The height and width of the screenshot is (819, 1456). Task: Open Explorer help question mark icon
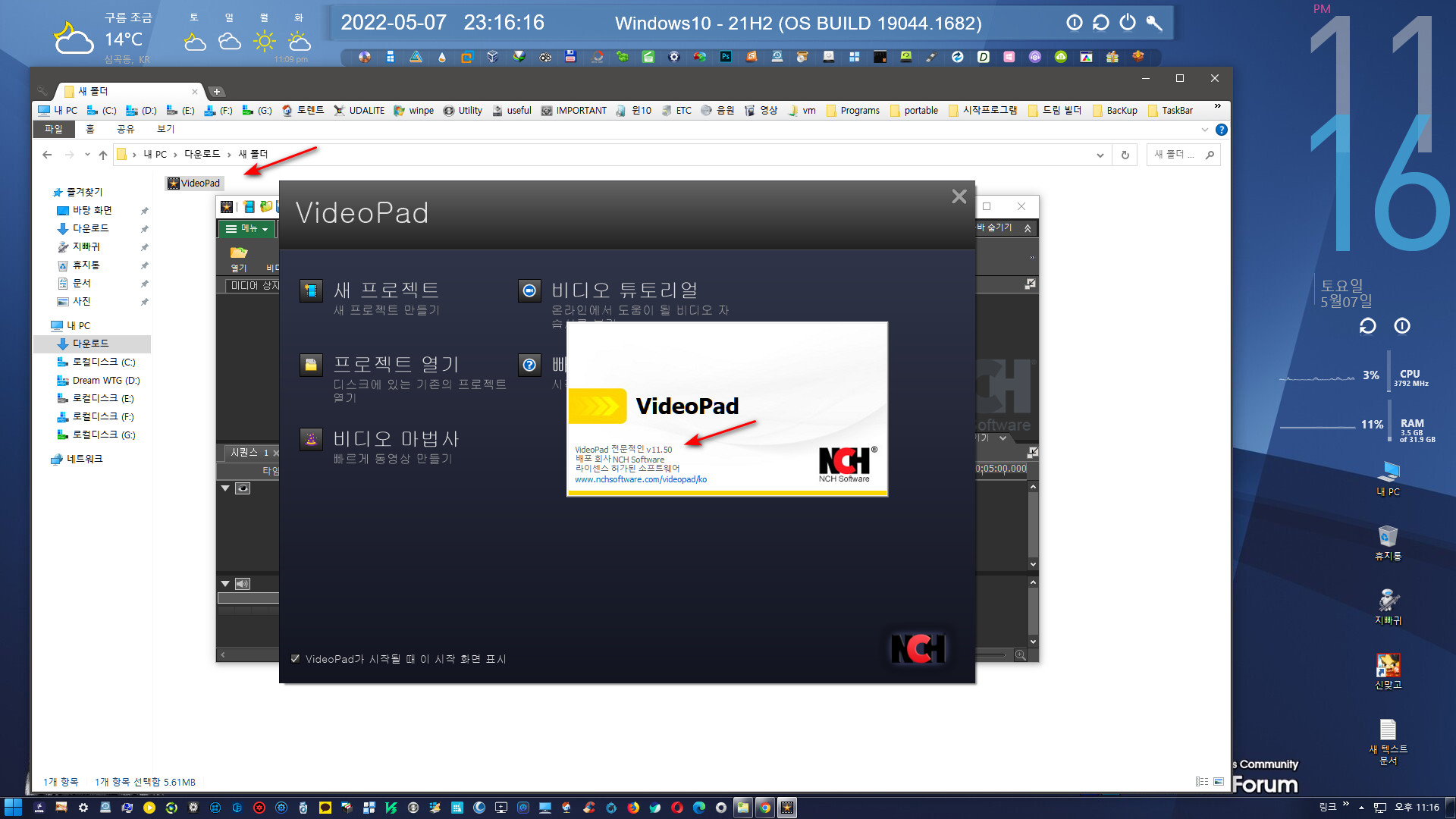pyautogui.click(x=1222, y=130)
